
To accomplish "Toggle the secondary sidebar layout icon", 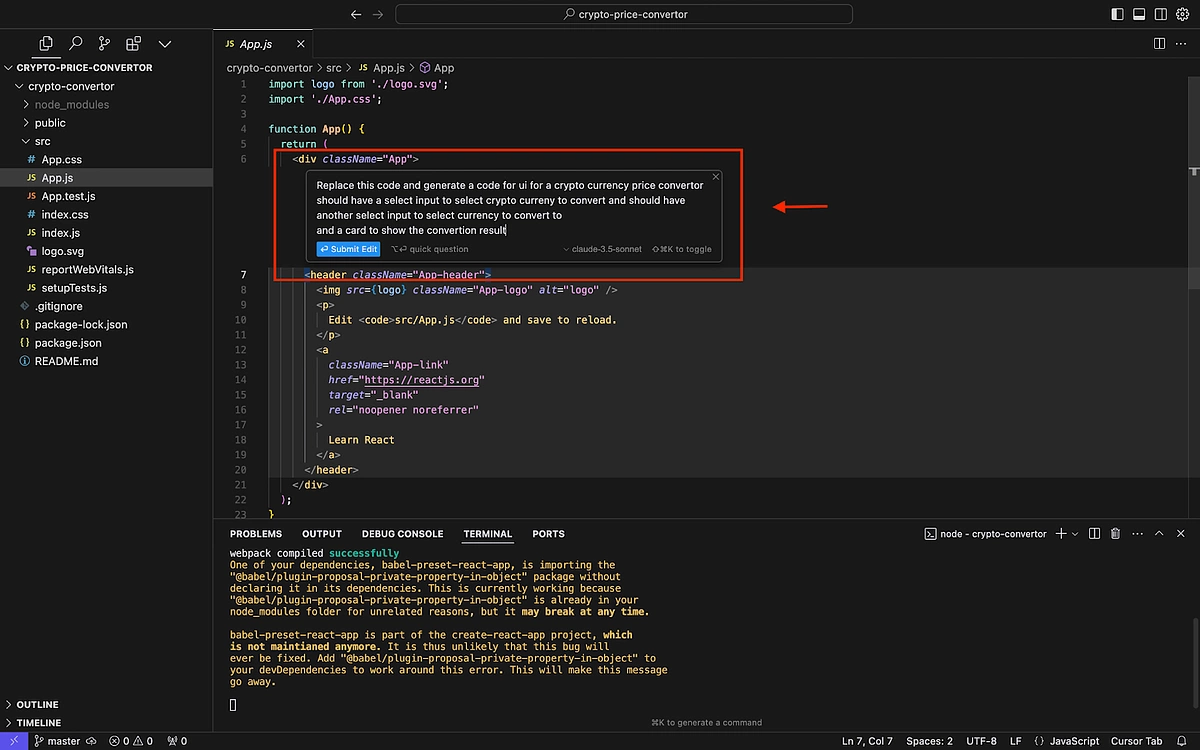I will coord(1159,14).
